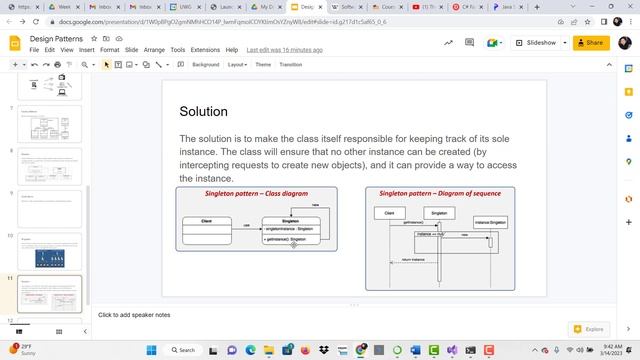Open the new slide layout dropdown arrow
The height and width of the screenshot is (360, 640).
tap(24, 64)
